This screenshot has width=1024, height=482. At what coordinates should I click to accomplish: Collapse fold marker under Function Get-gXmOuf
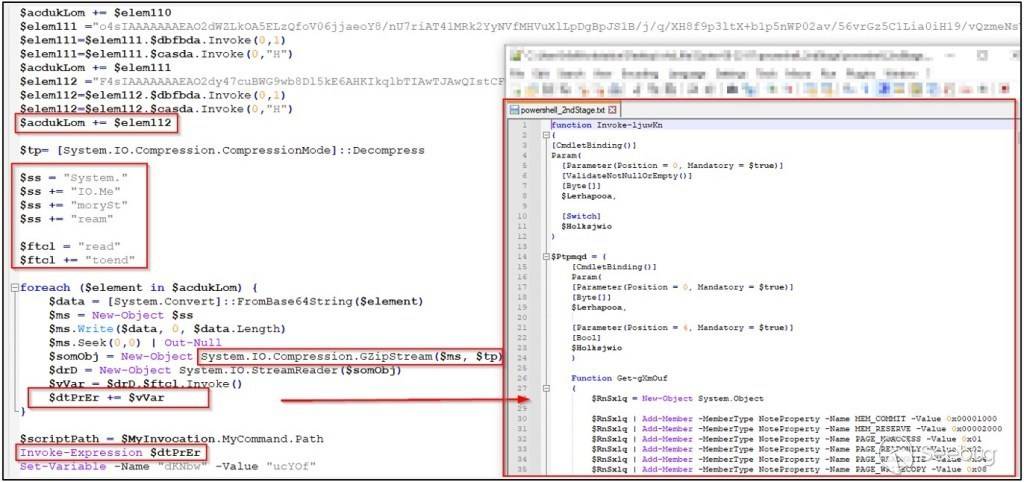[x=545, y=388]
